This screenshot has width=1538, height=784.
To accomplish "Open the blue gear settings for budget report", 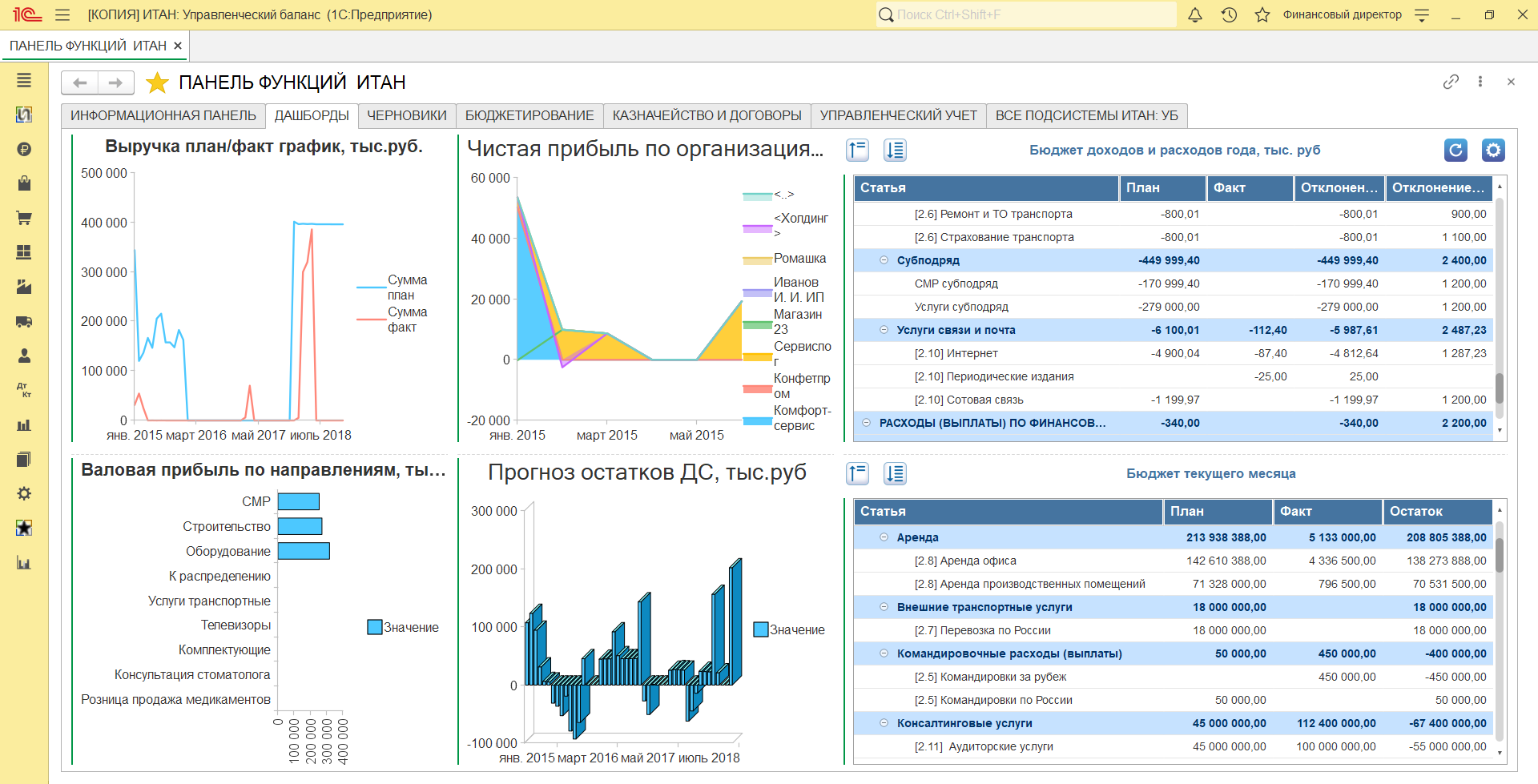I will pyautogui.click(x=1493, y=150).
